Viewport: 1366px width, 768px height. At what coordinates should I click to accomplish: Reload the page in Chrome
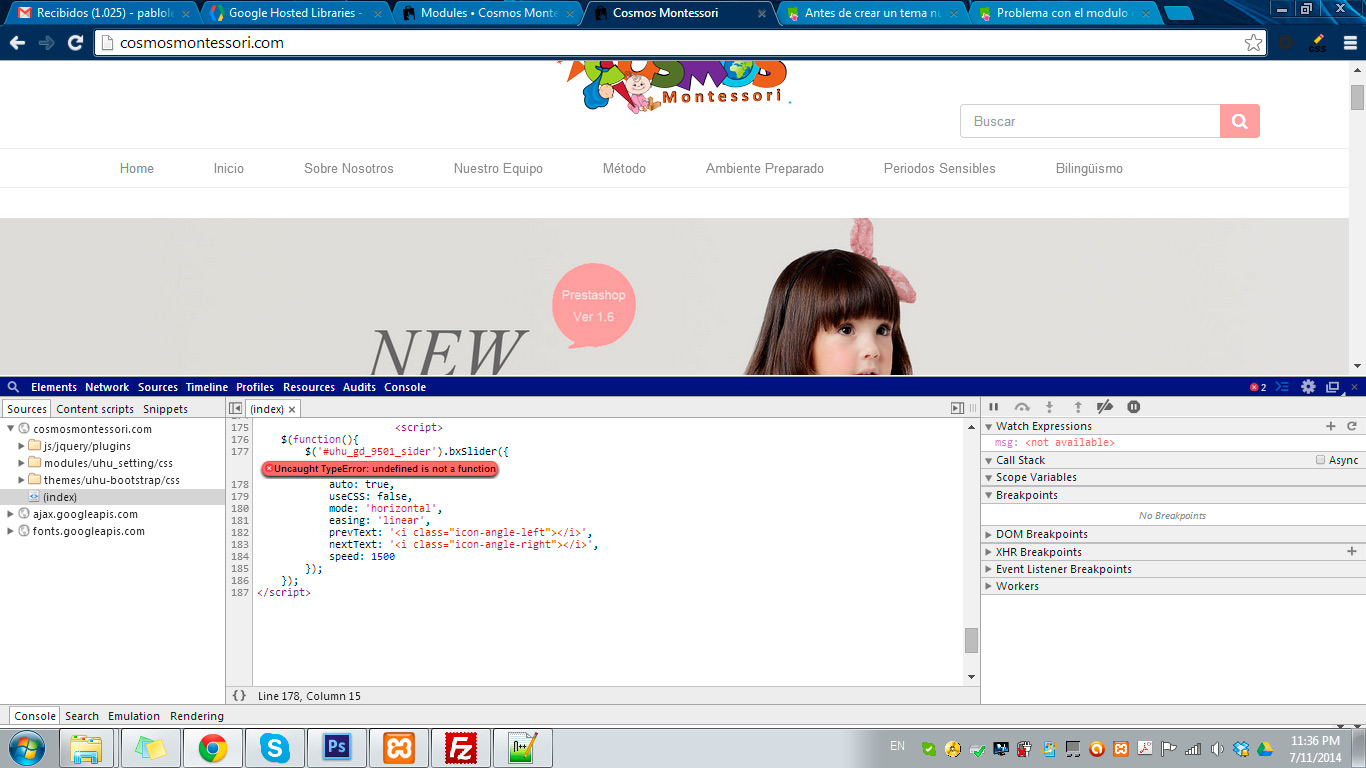75,43
